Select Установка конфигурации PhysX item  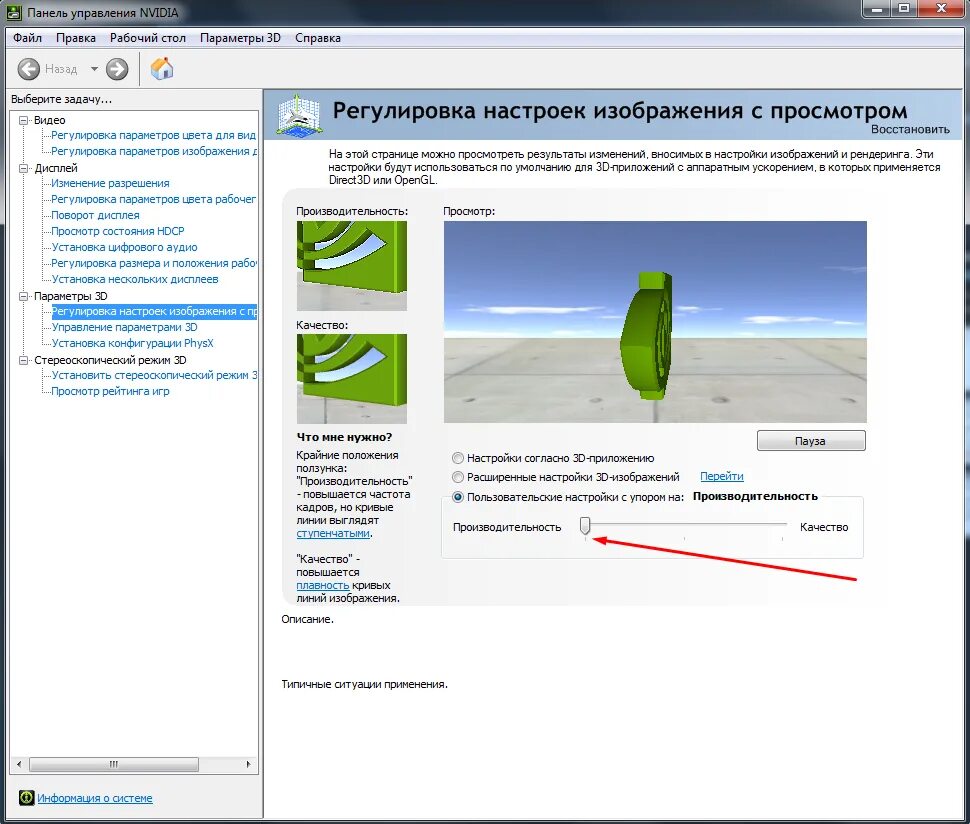tap(132, 343)
